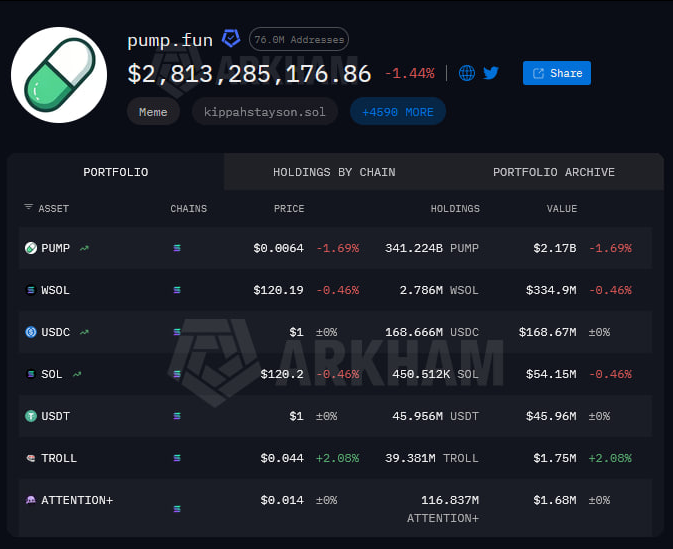
Task: Open the WSOL asset link
Action: coord(55,290)
